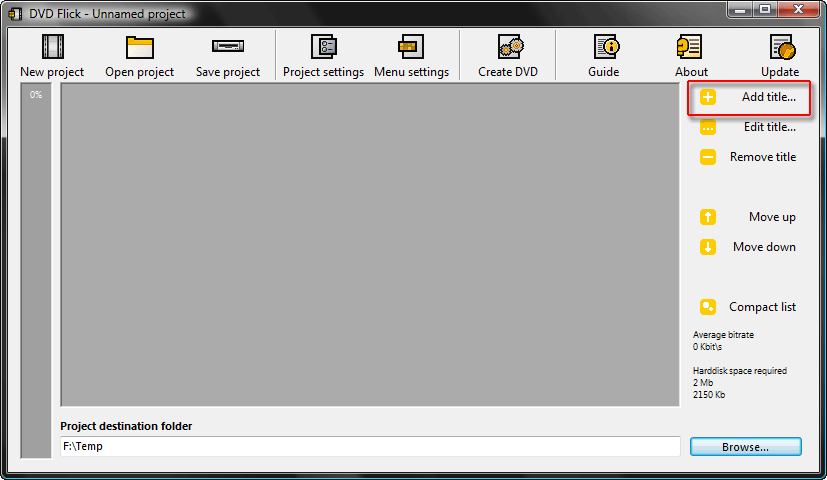The width and height of the screenshot is (827, 480).
Task: Click the Move up label
Action: point(772,217)
